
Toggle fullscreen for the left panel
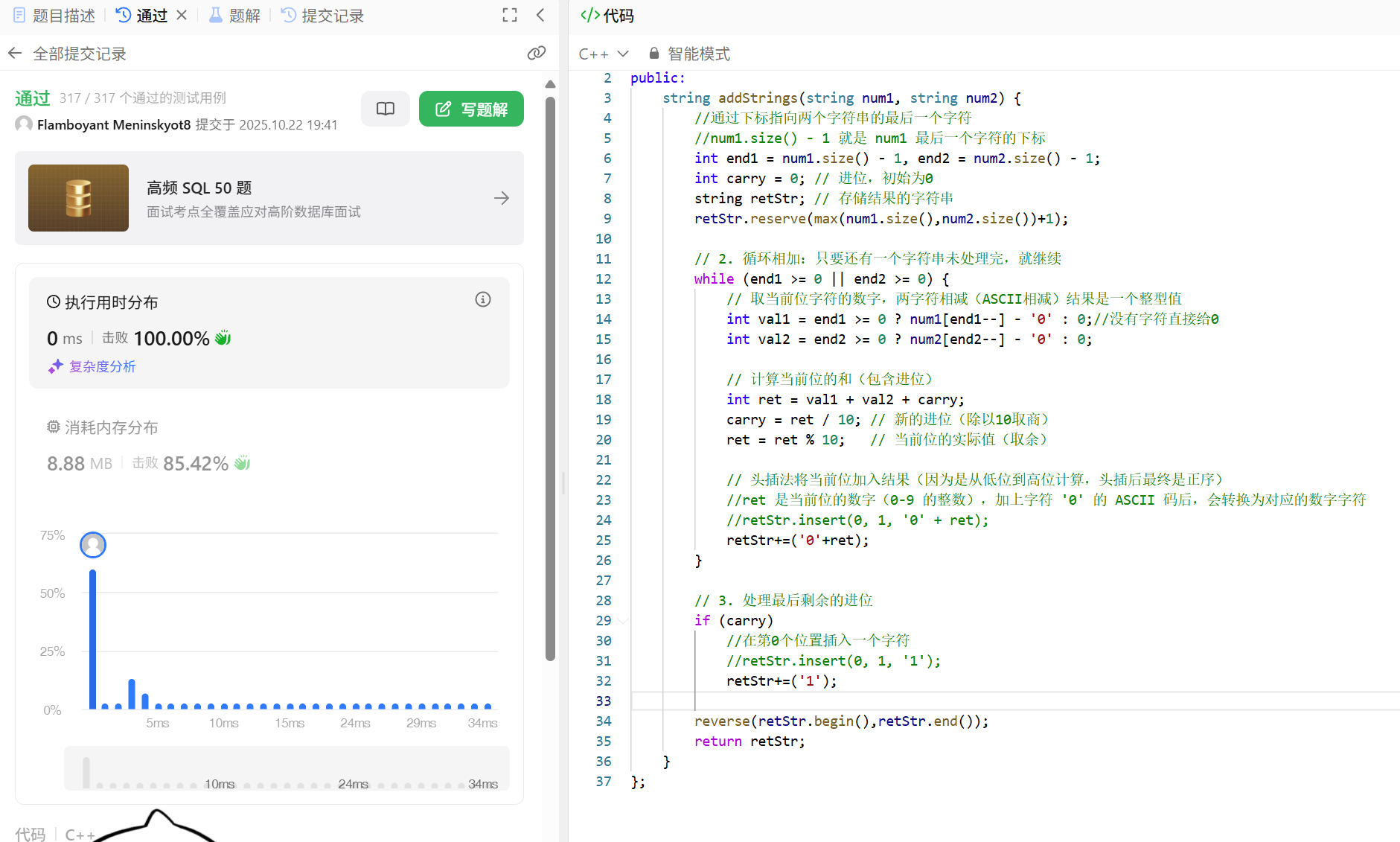(x=510, y=15)
